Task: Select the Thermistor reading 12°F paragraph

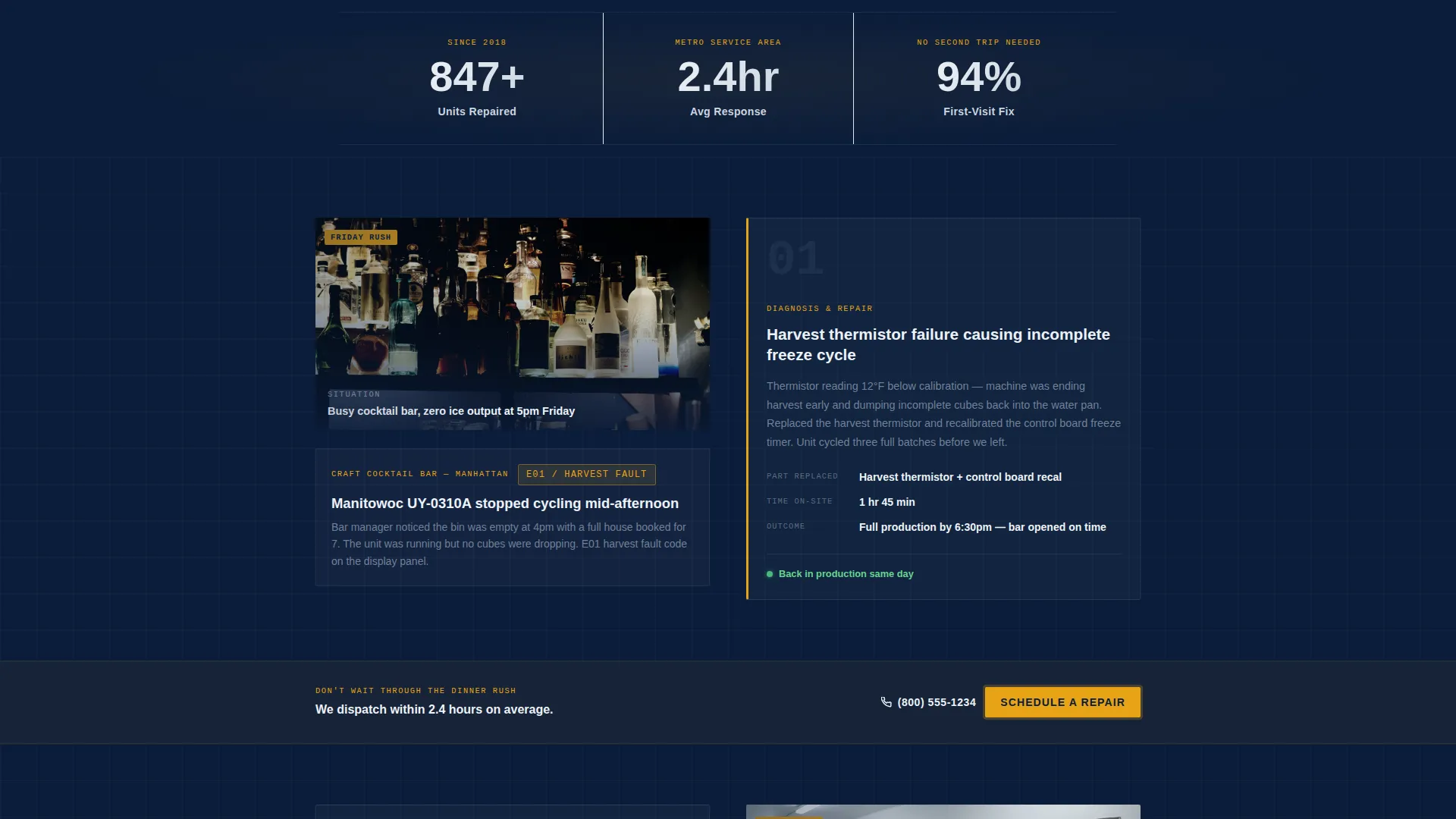Action: coord(943,414)
